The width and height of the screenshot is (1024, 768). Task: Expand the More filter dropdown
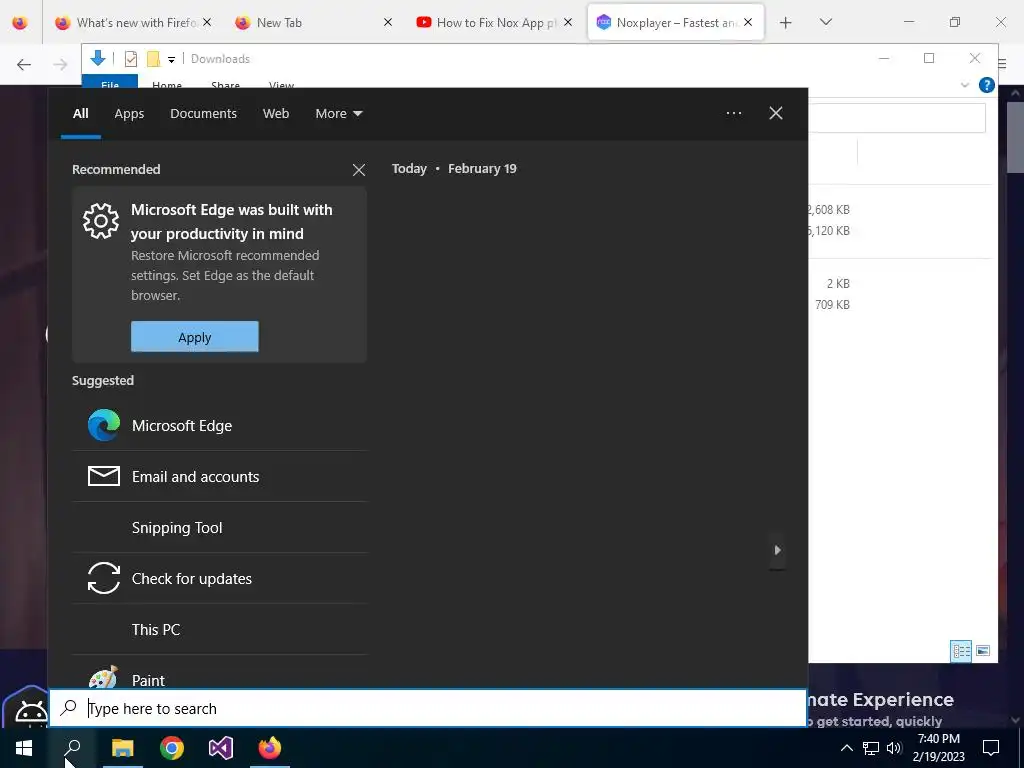click(338, 113)
